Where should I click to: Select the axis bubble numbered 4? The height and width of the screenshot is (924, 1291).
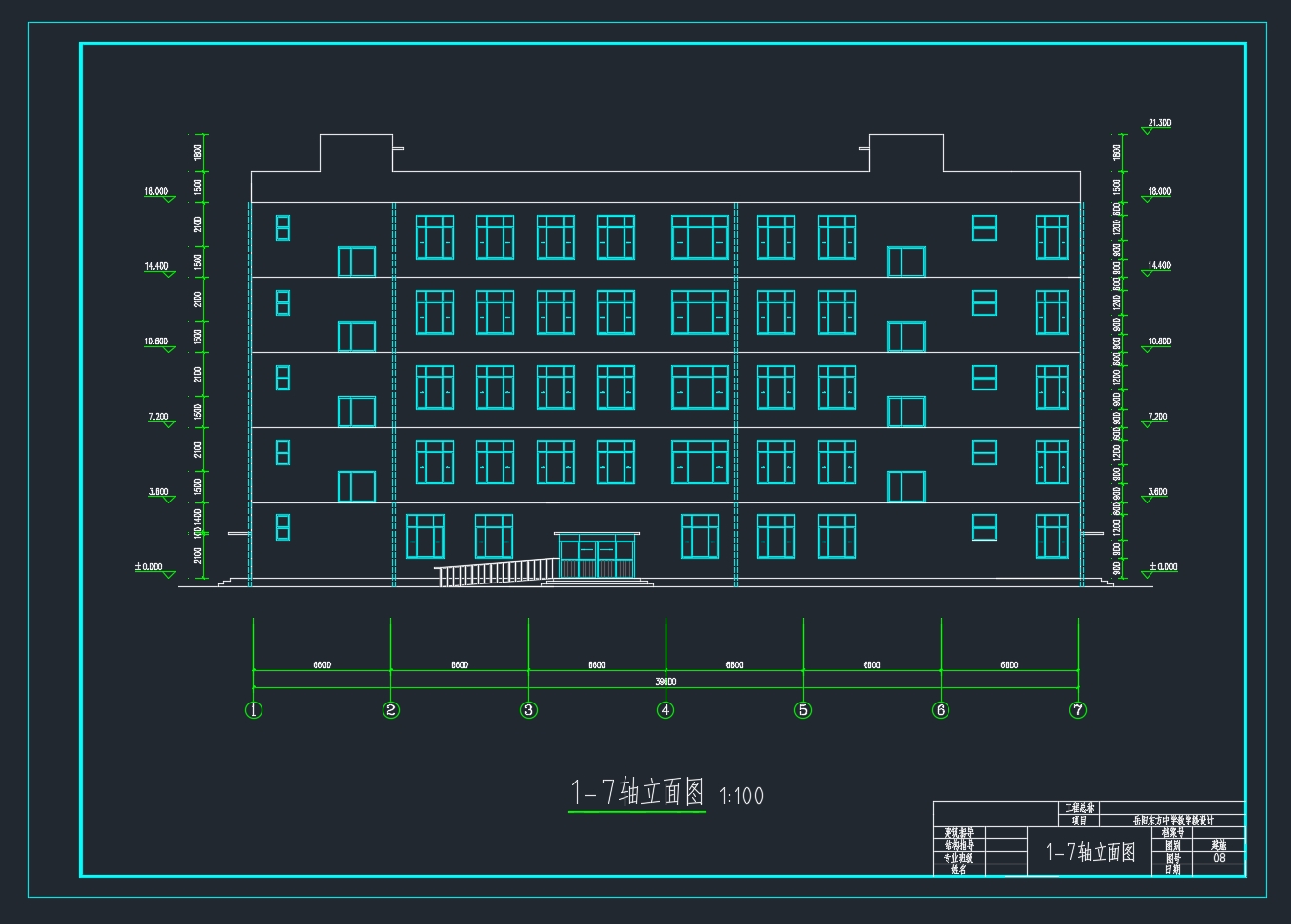click(666, 710)
